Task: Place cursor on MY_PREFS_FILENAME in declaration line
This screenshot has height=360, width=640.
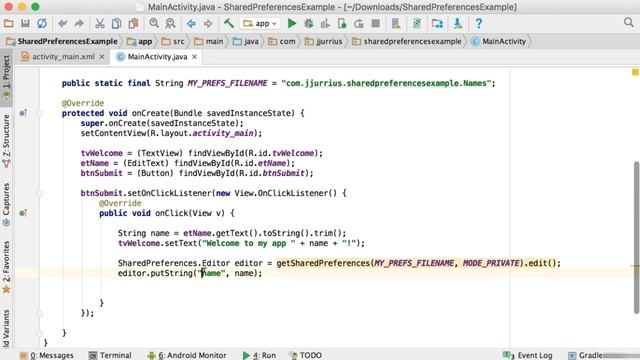Action: 227,83
